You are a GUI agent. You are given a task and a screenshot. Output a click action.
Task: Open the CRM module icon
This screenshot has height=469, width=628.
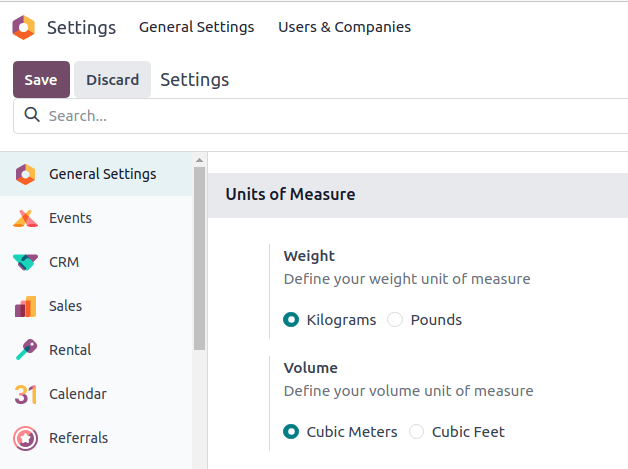coord(25,262)
